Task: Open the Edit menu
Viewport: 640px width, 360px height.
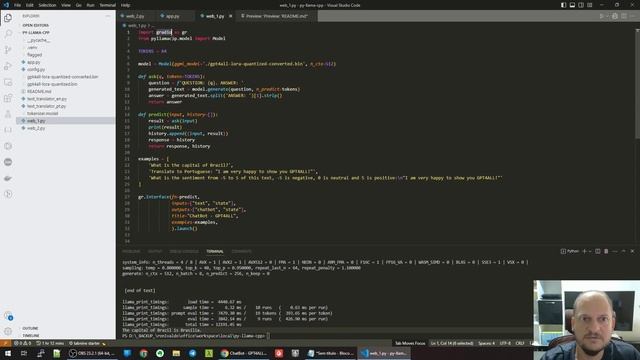Action: pyautogui.click(x=30, y=5)
